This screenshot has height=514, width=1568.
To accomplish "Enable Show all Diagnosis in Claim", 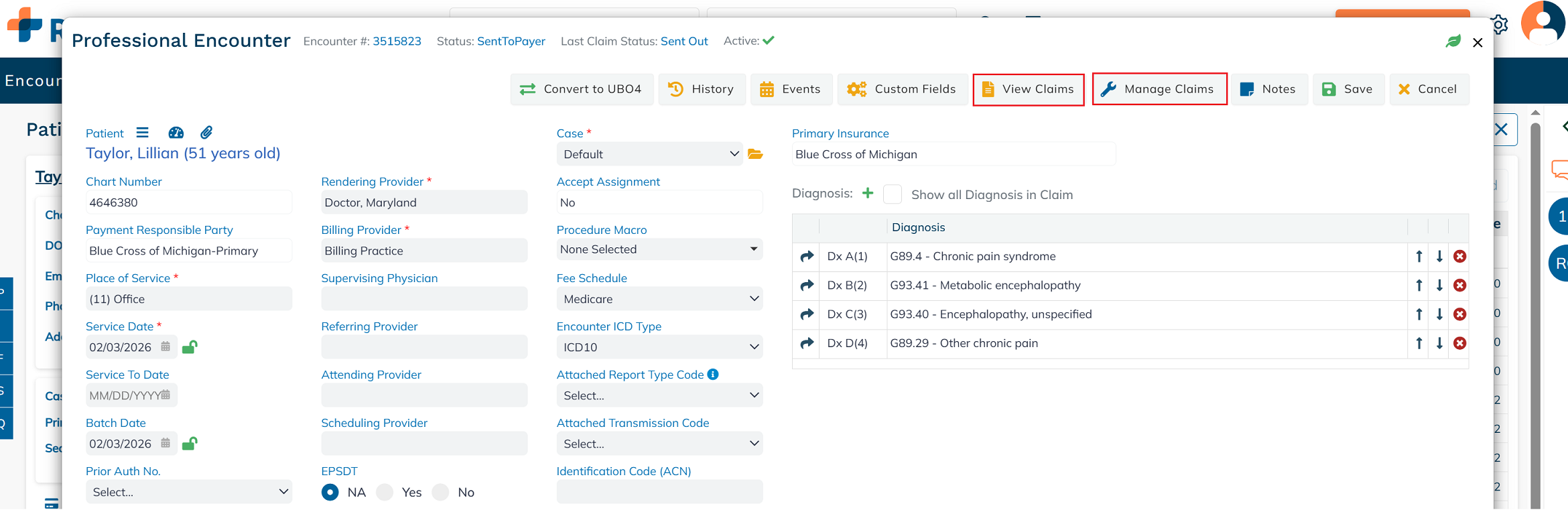I will click(893, 194).
